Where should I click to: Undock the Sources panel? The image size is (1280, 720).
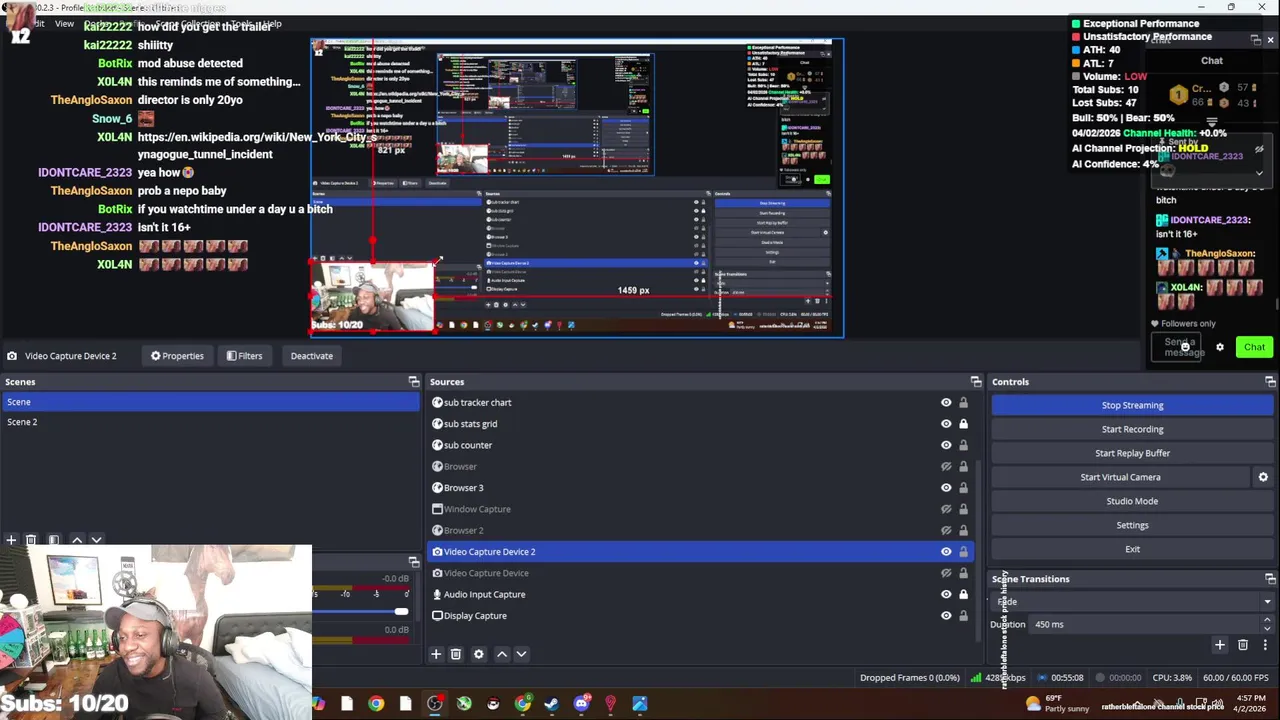click(x=976, y=382)
